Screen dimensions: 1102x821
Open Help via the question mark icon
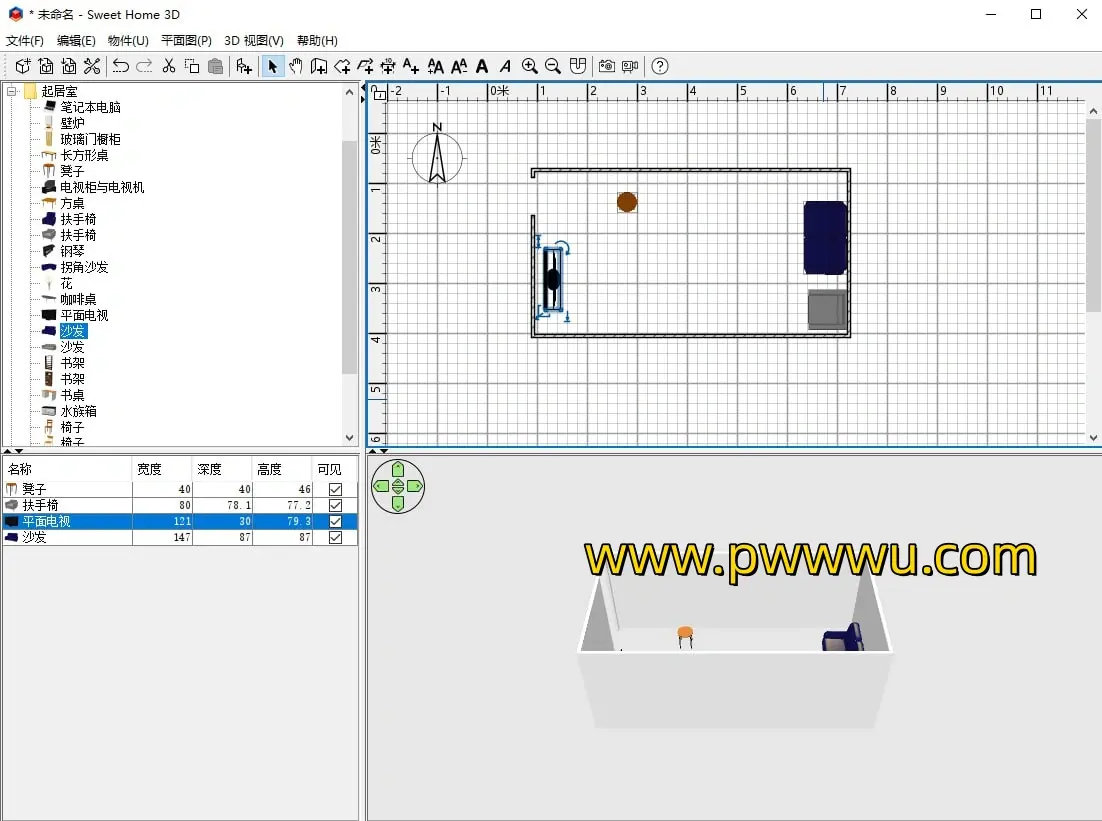660,66
